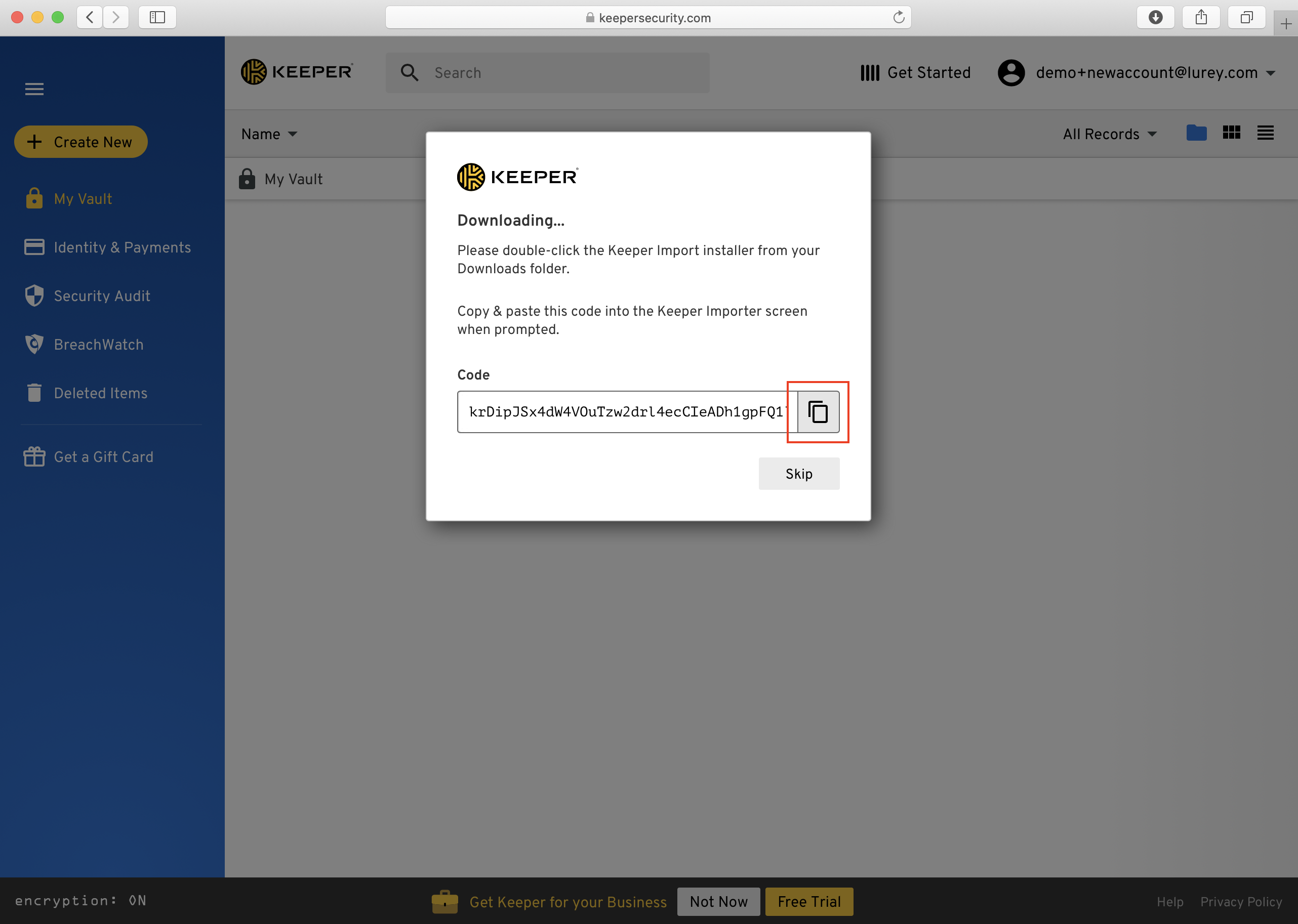Image resolution: width=1298 pixels, height=924 pixels.
Task: Open Safari share menu
Action: click(1201, 17)
